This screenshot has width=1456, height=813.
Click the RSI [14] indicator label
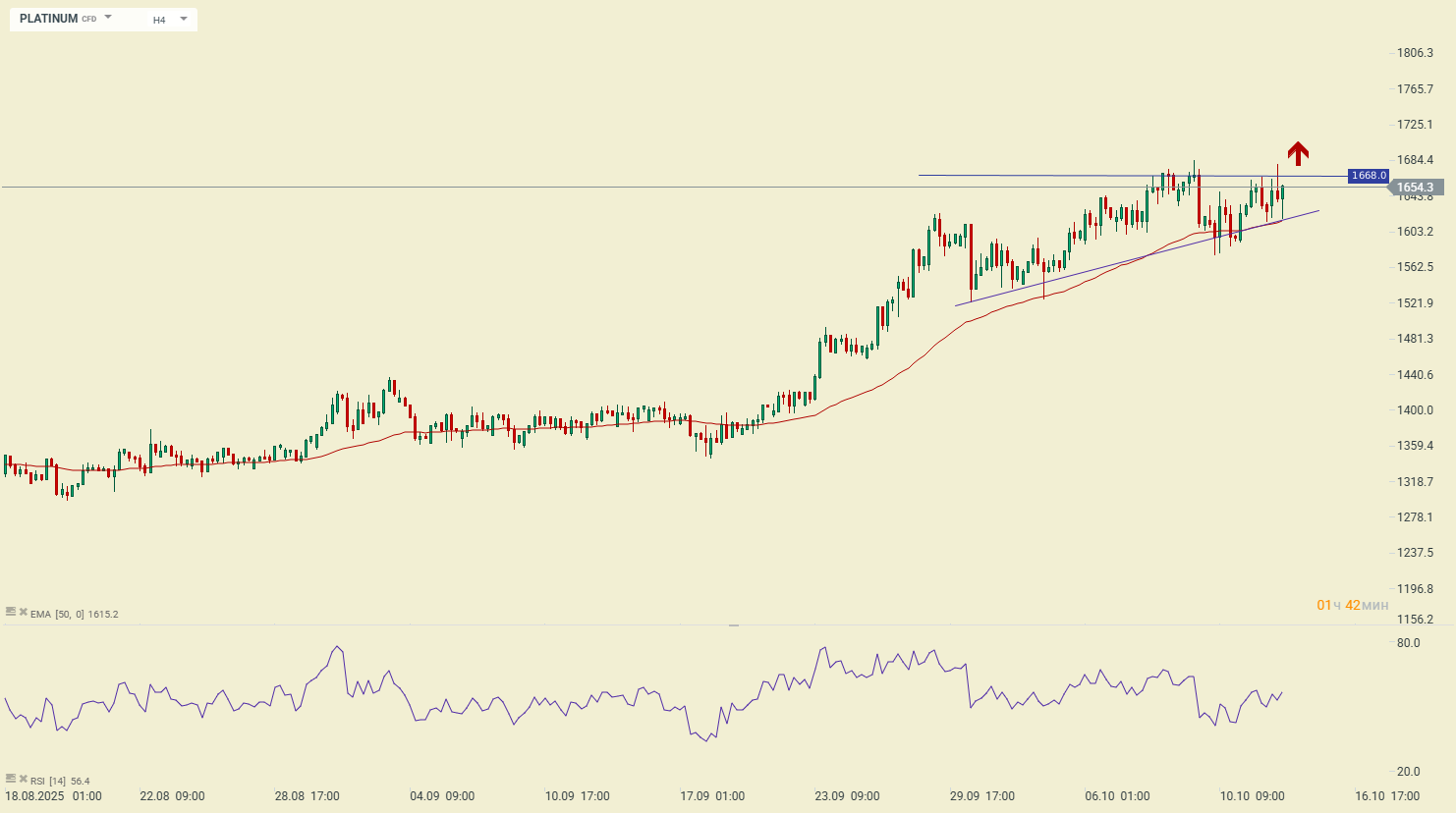[x=48, y=782]
